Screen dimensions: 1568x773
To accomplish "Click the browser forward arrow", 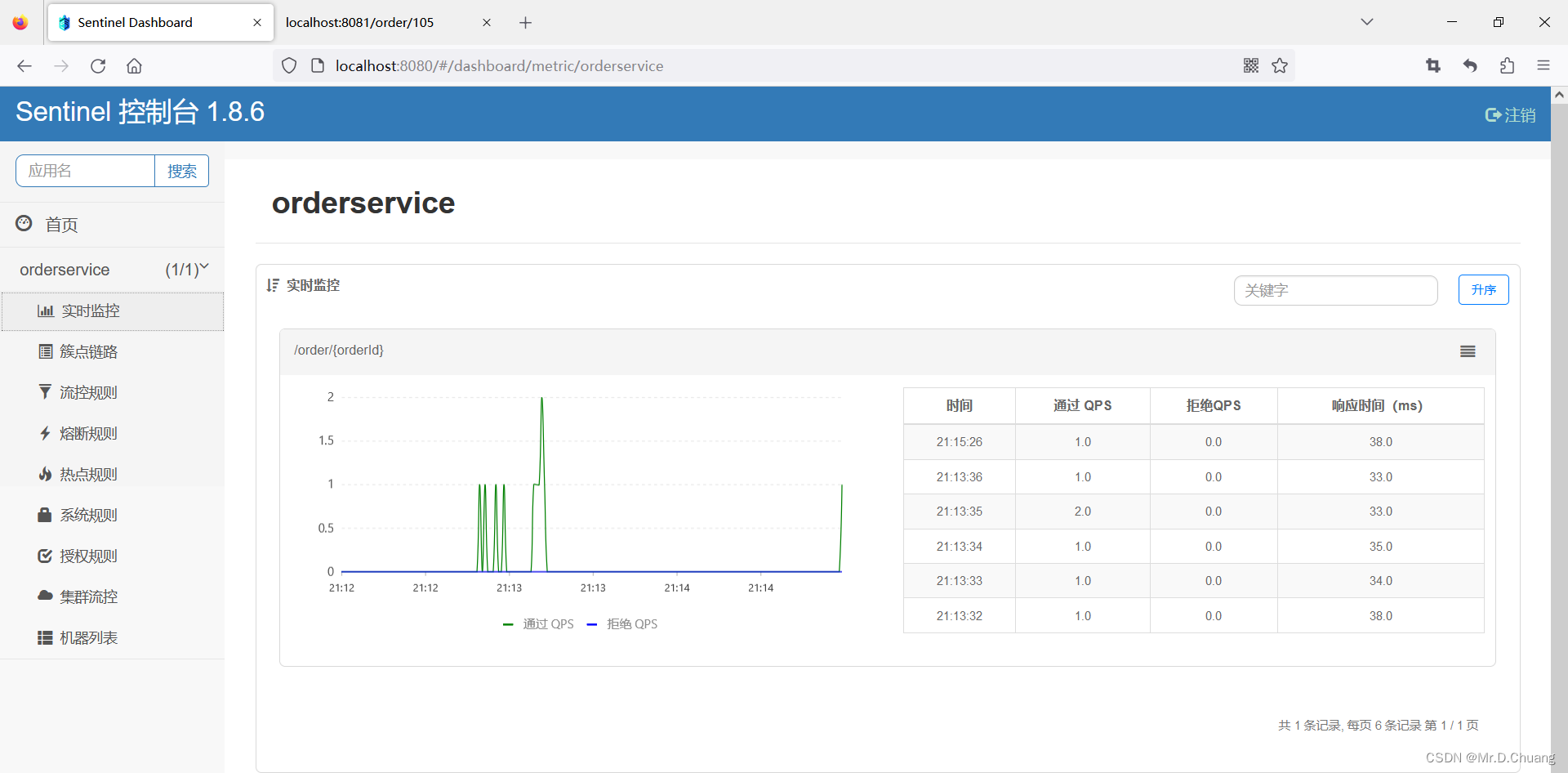I will point(61,66).
